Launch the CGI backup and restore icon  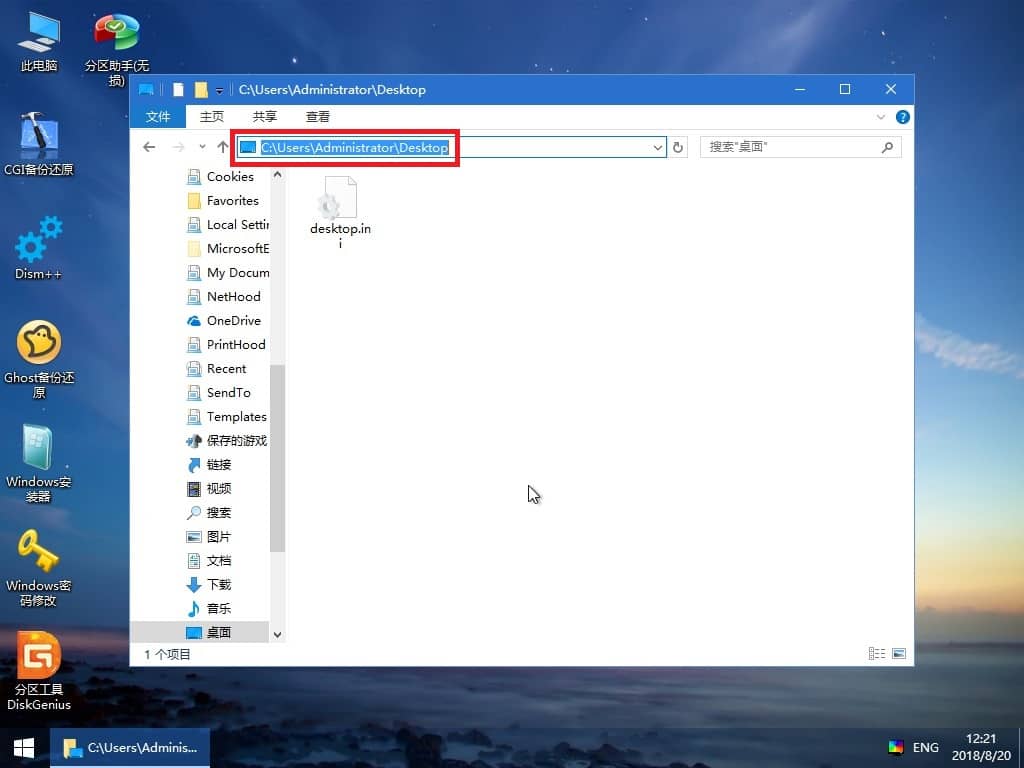click(38, 138)
